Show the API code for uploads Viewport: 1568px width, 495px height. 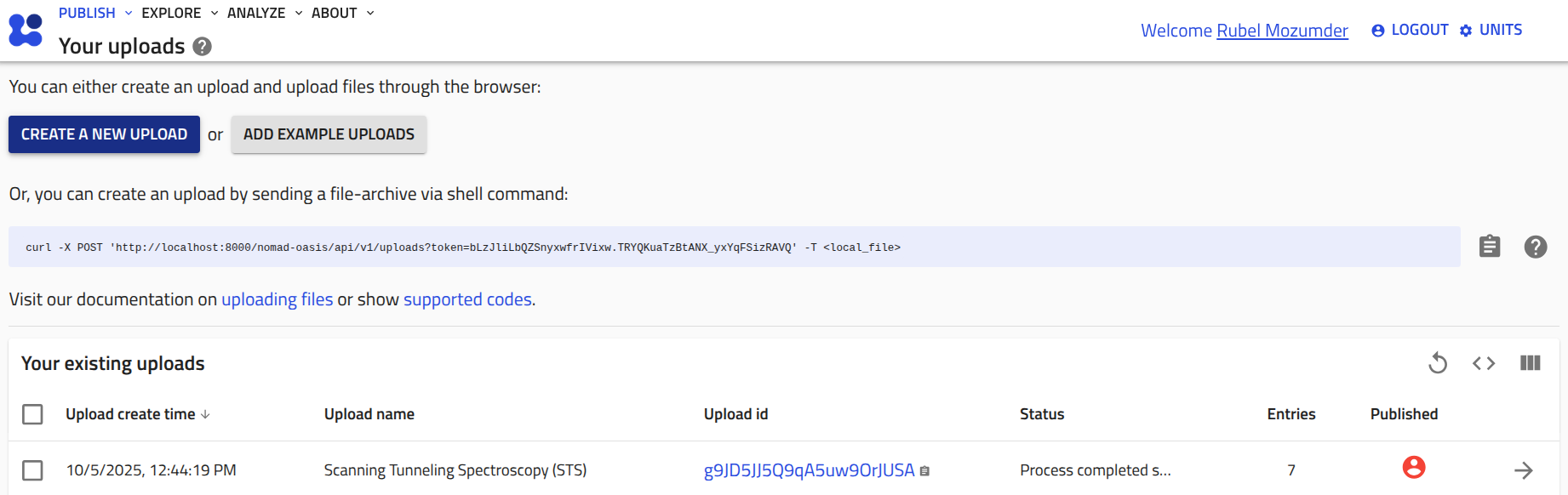(x=1484, y=363)
